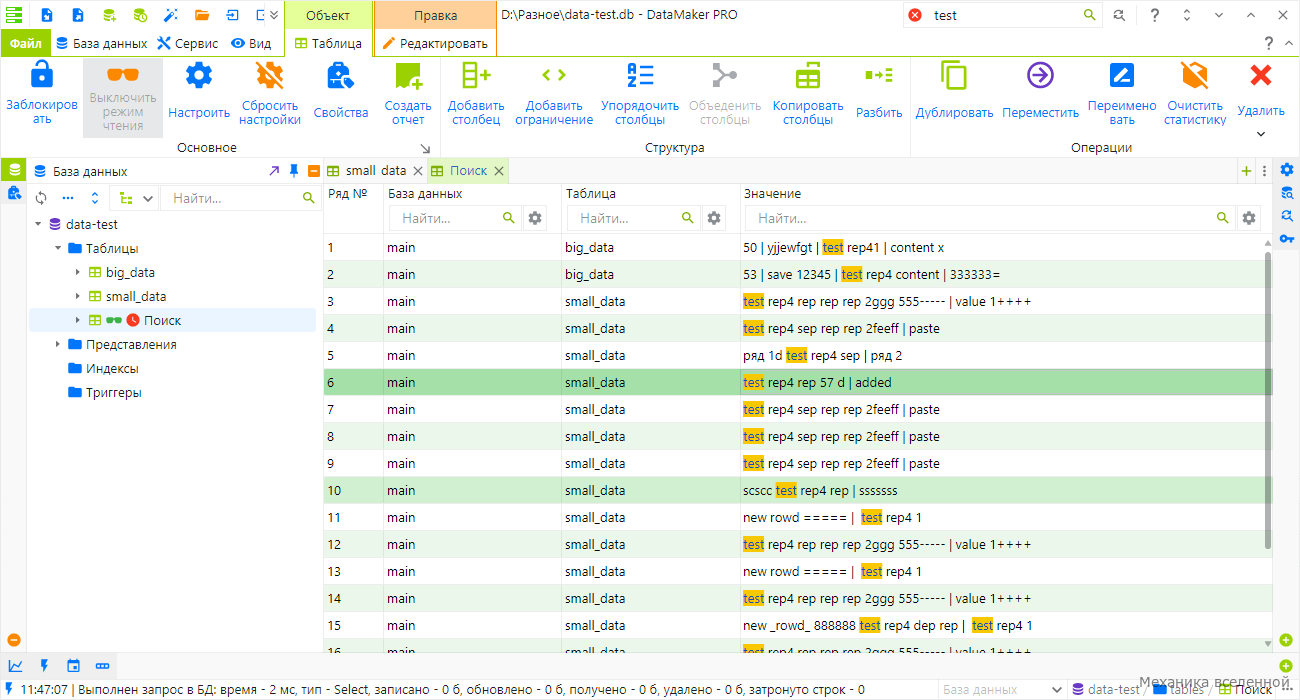Click Дублировать table icon
The height and width of the screenshot is (700, 1300).
click(954, 76)
